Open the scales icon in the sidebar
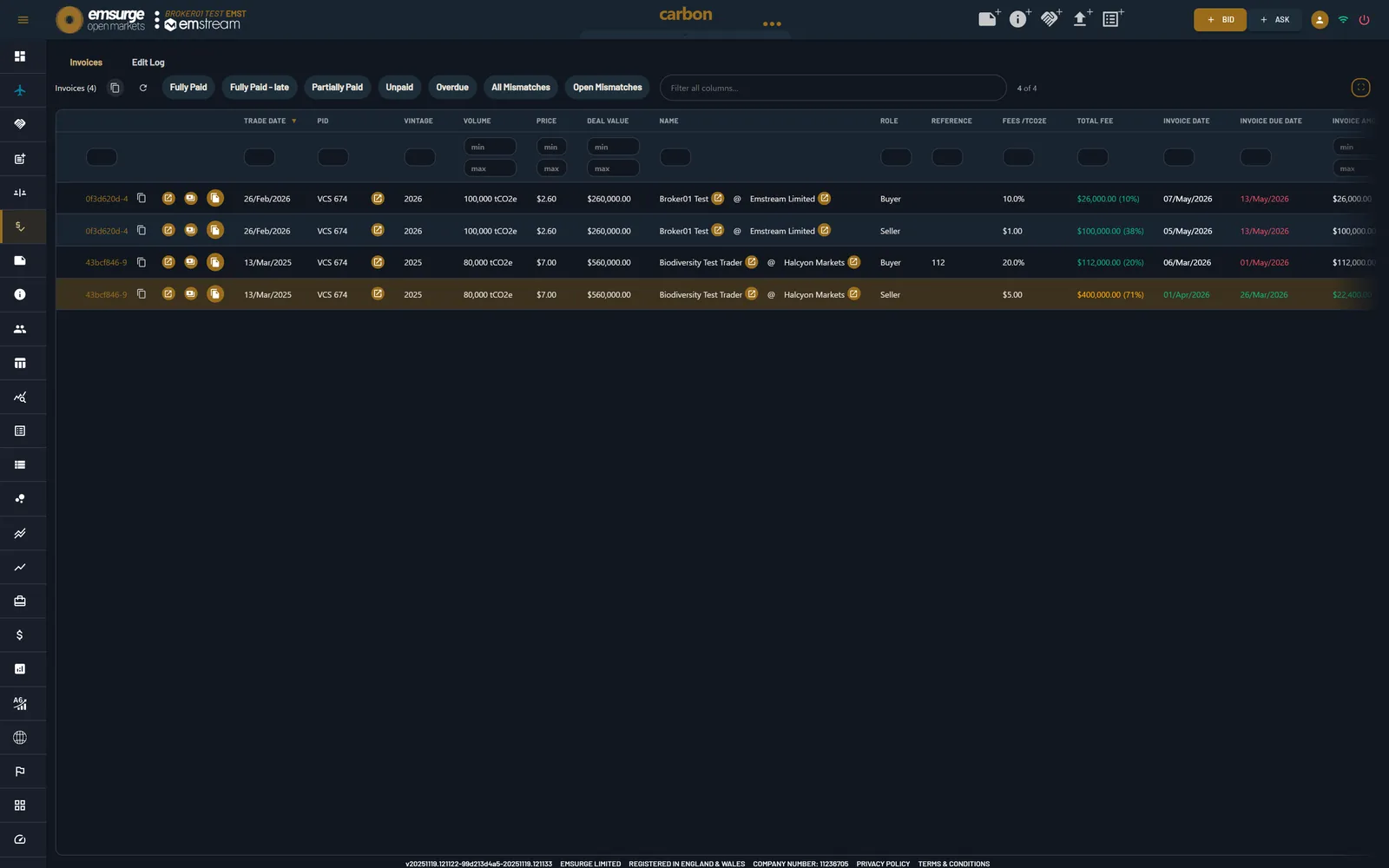Image resolution: width=1389 pixels, height=868 pixels. (20, 193)
